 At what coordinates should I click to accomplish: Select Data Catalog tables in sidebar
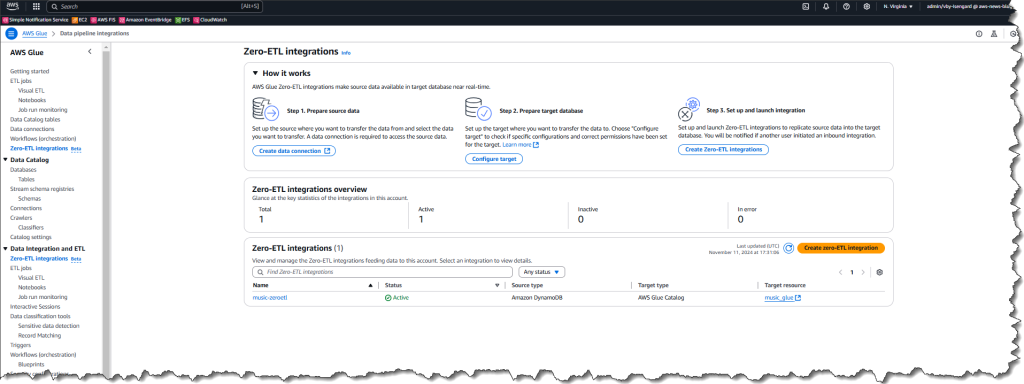35,120
